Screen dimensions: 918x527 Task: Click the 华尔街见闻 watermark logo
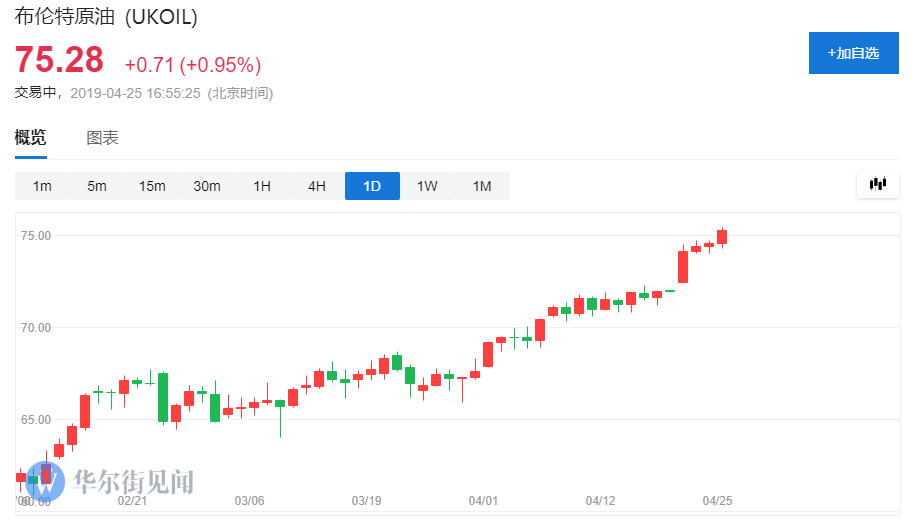110,483
